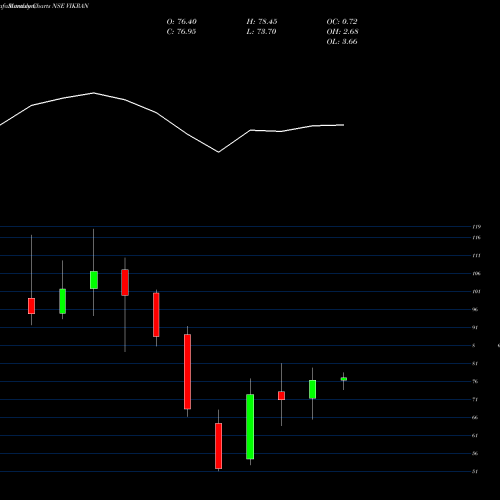
Task: Click the close price value 'C: 76.95'
Action: point(181,32)
